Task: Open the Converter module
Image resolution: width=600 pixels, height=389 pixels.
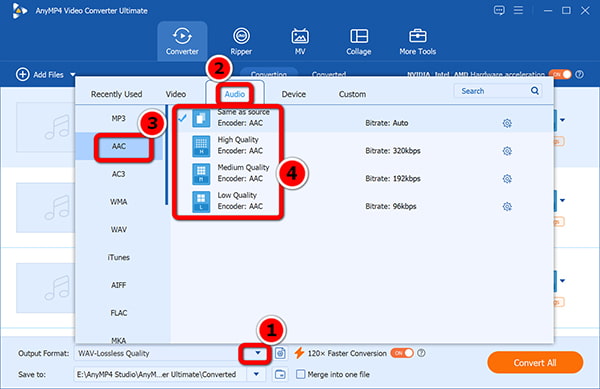Action: pos(182,41)
